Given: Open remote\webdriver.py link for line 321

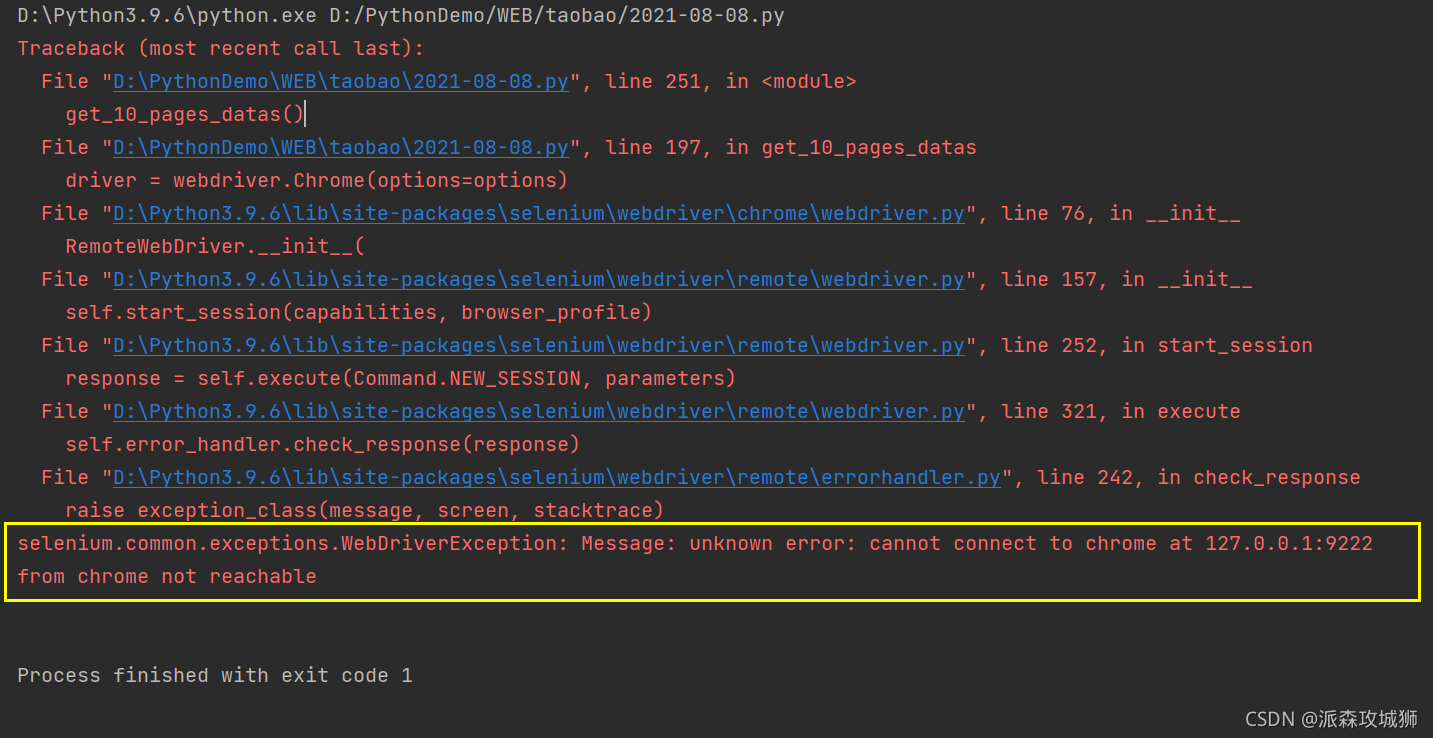Looking at the screenshot, I should [x=539, y=412].
